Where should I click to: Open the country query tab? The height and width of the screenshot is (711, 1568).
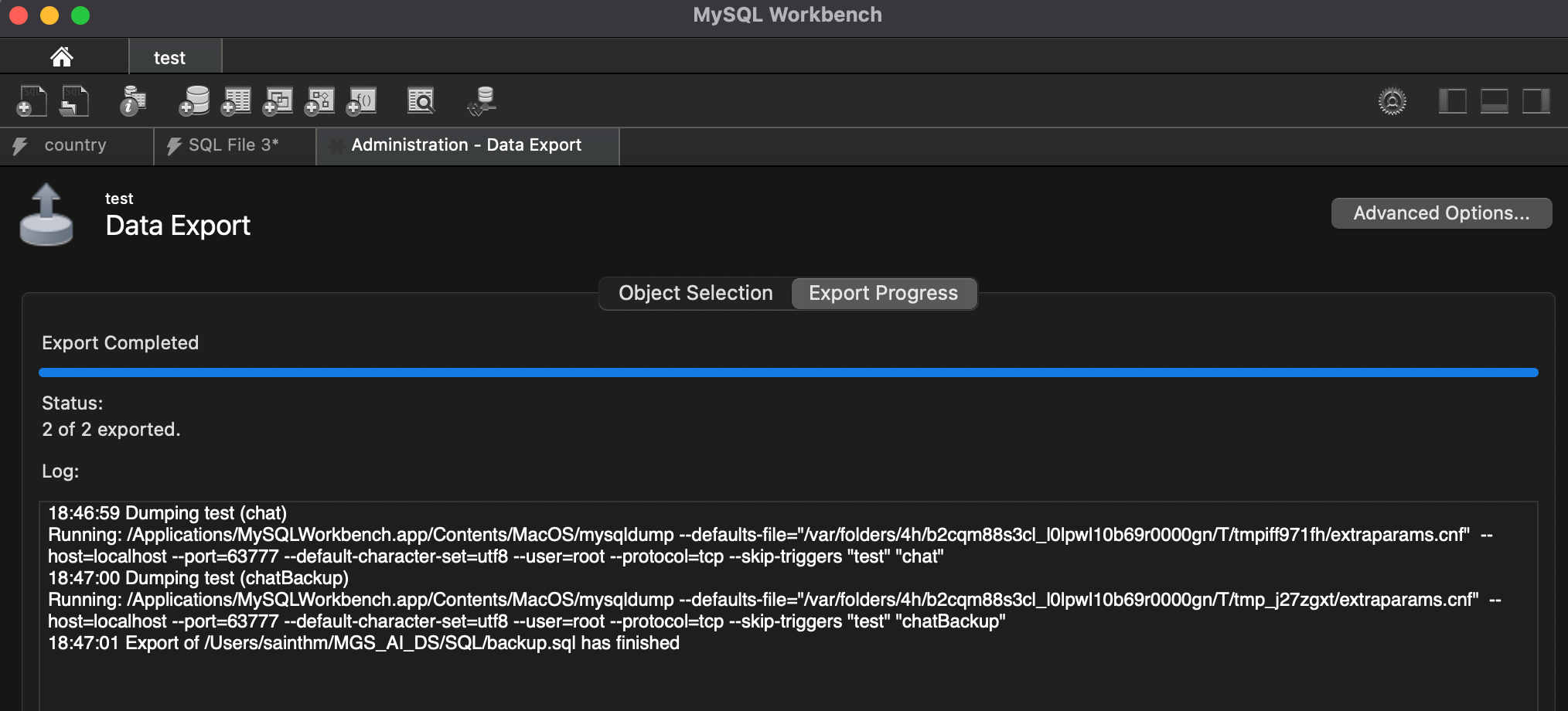(76, 145)
